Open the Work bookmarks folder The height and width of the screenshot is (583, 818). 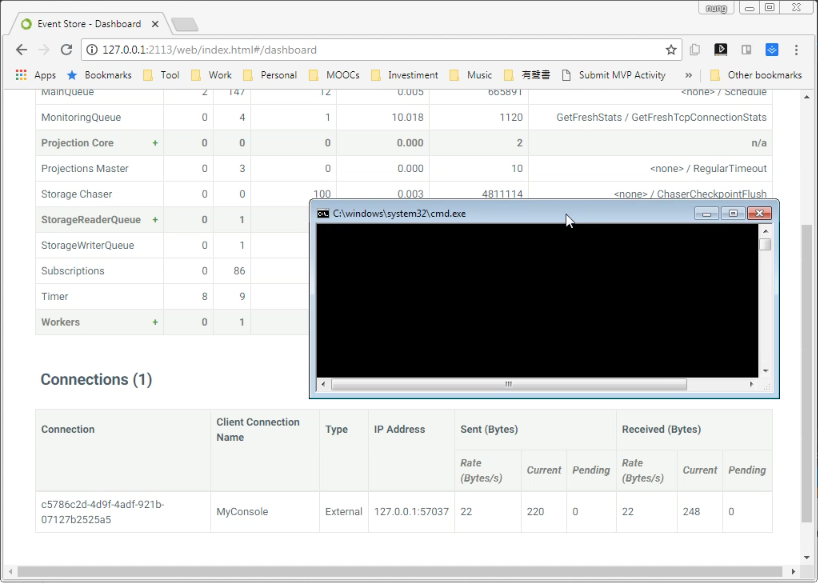[x=211, y=75]
